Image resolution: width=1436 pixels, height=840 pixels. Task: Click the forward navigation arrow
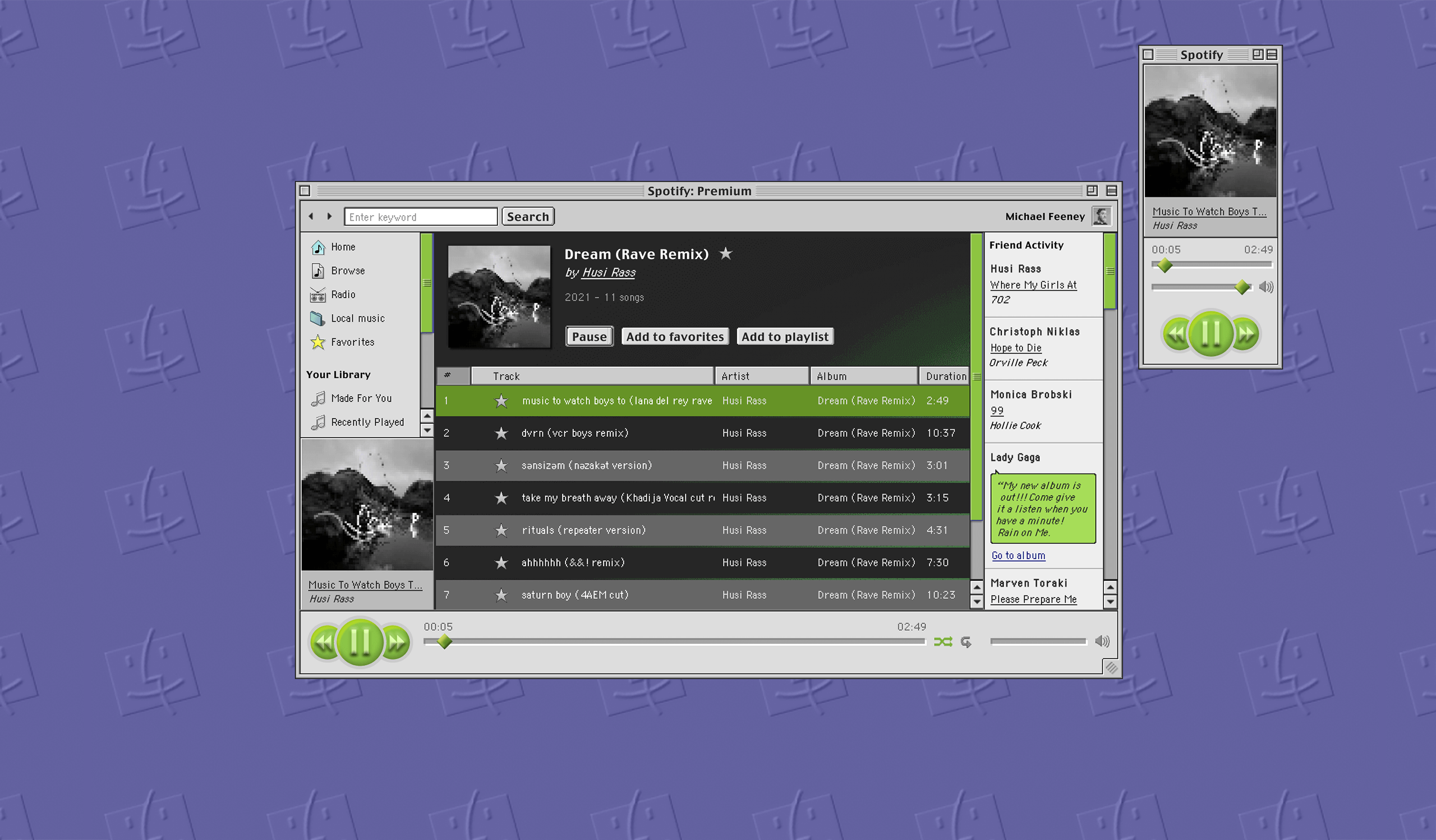pos(330,216)
